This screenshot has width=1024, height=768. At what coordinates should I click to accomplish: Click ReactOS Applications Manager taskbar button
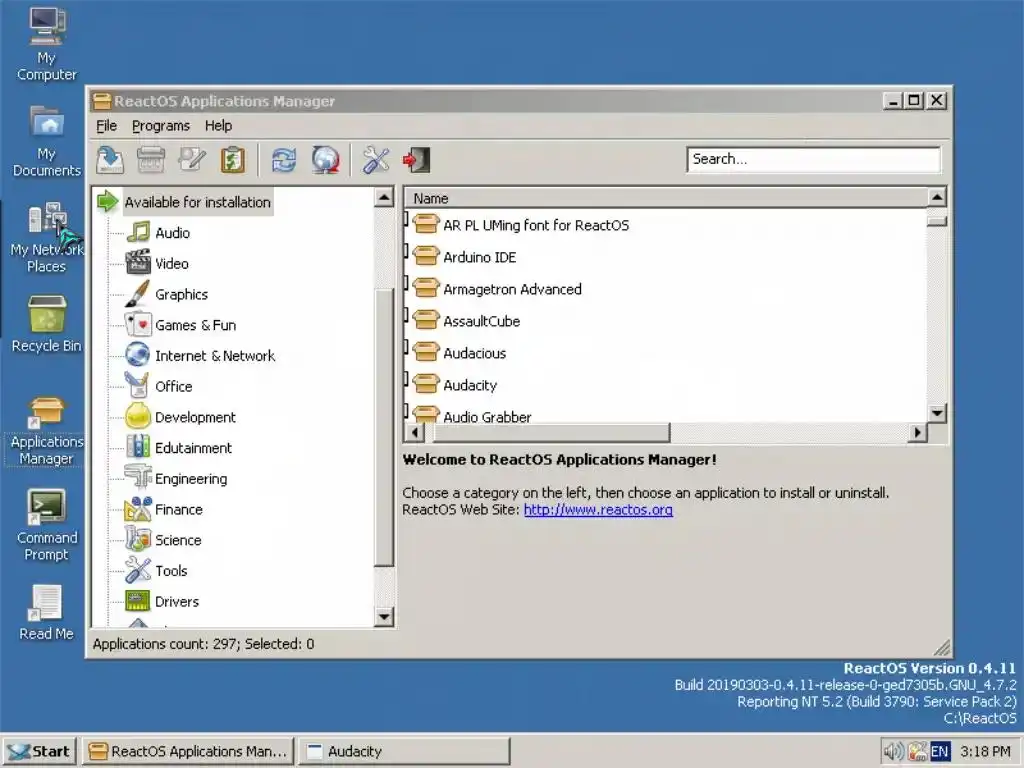188,751
